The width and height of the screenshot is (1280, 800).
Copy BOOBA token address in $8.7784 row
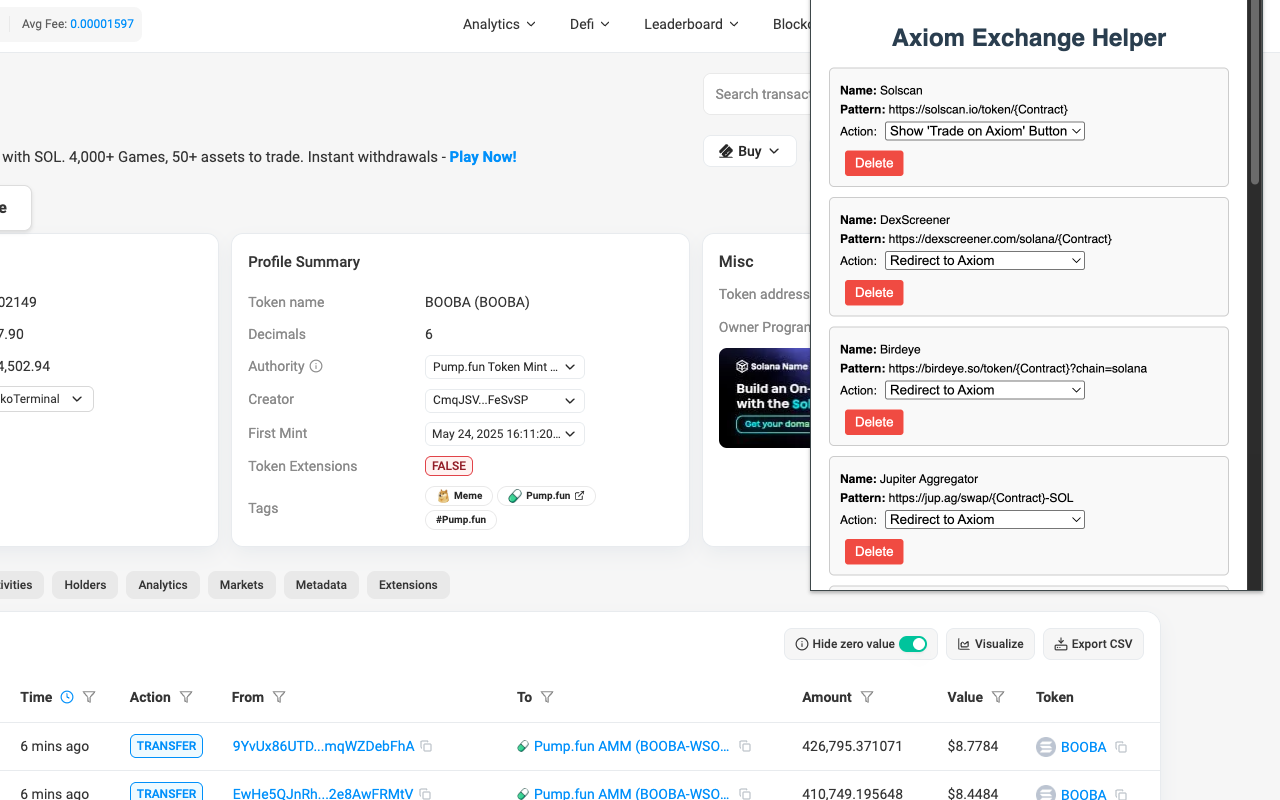click(x=1121, y=747)
